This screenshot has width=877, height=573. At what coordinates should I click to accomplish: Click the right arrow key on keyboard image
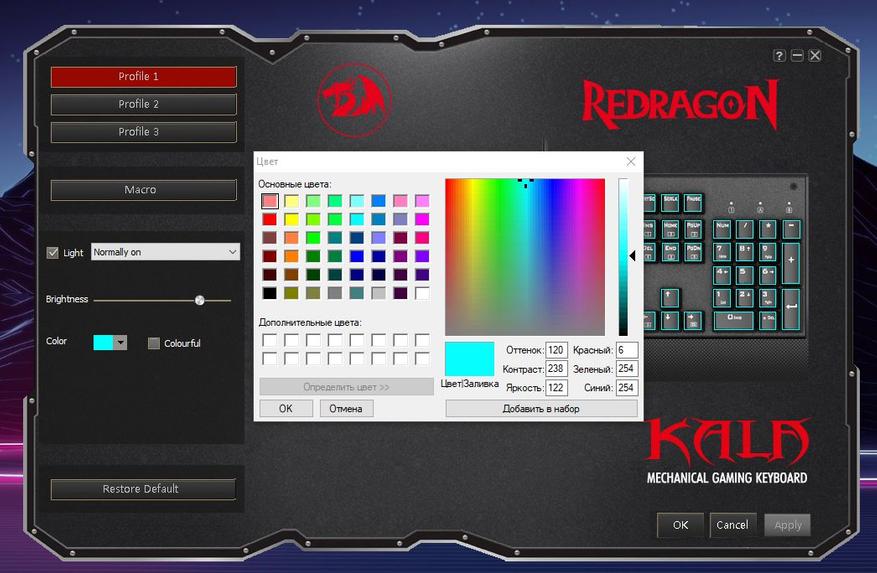tap(692, 321)
